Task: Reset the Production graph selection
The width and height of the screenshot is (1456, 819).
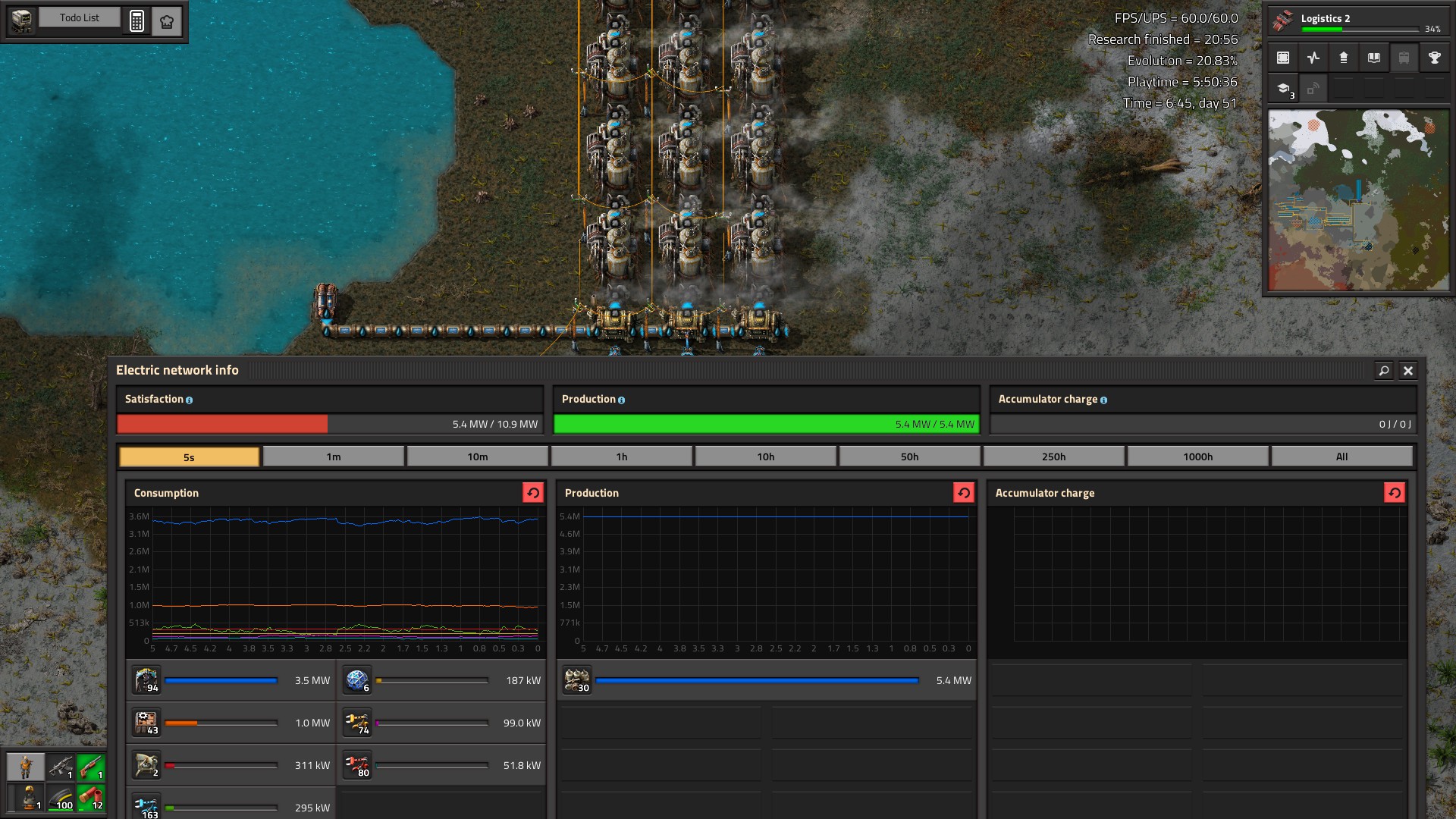Action: point(964,493)
